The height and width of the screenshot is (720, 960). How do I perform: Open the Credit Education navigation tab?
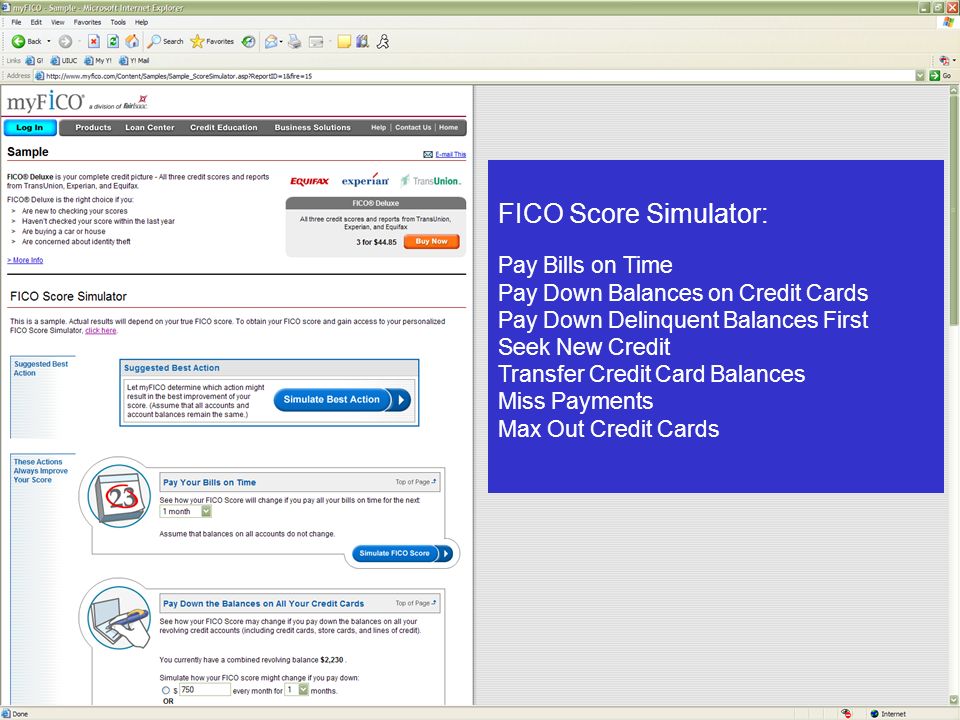(223, 127)
